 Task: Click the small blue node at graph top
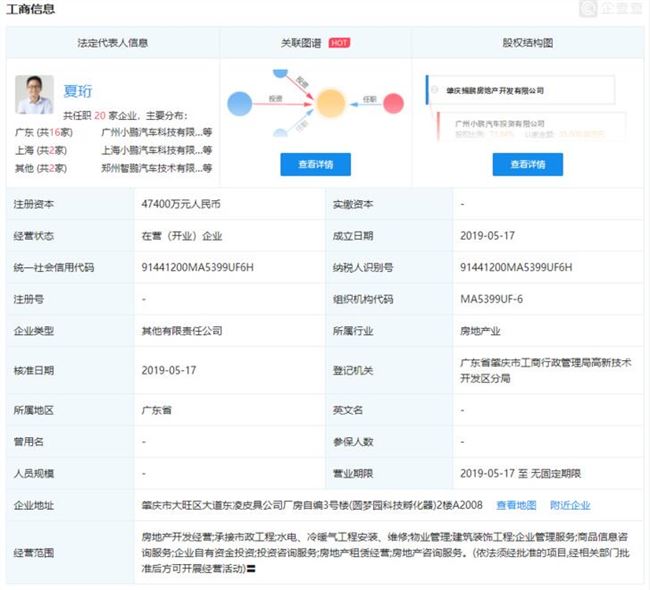click(x=280, y=73)
